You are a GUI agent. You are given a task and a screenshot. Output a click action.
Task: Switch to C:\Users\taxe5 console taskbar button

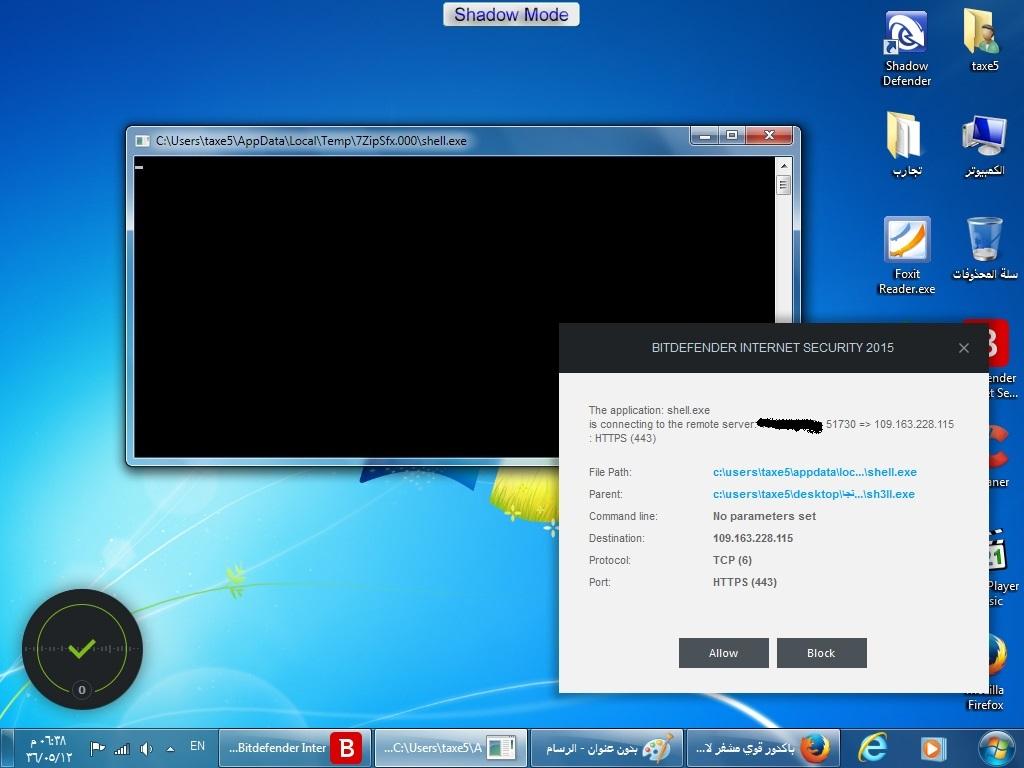coord(451,748)
